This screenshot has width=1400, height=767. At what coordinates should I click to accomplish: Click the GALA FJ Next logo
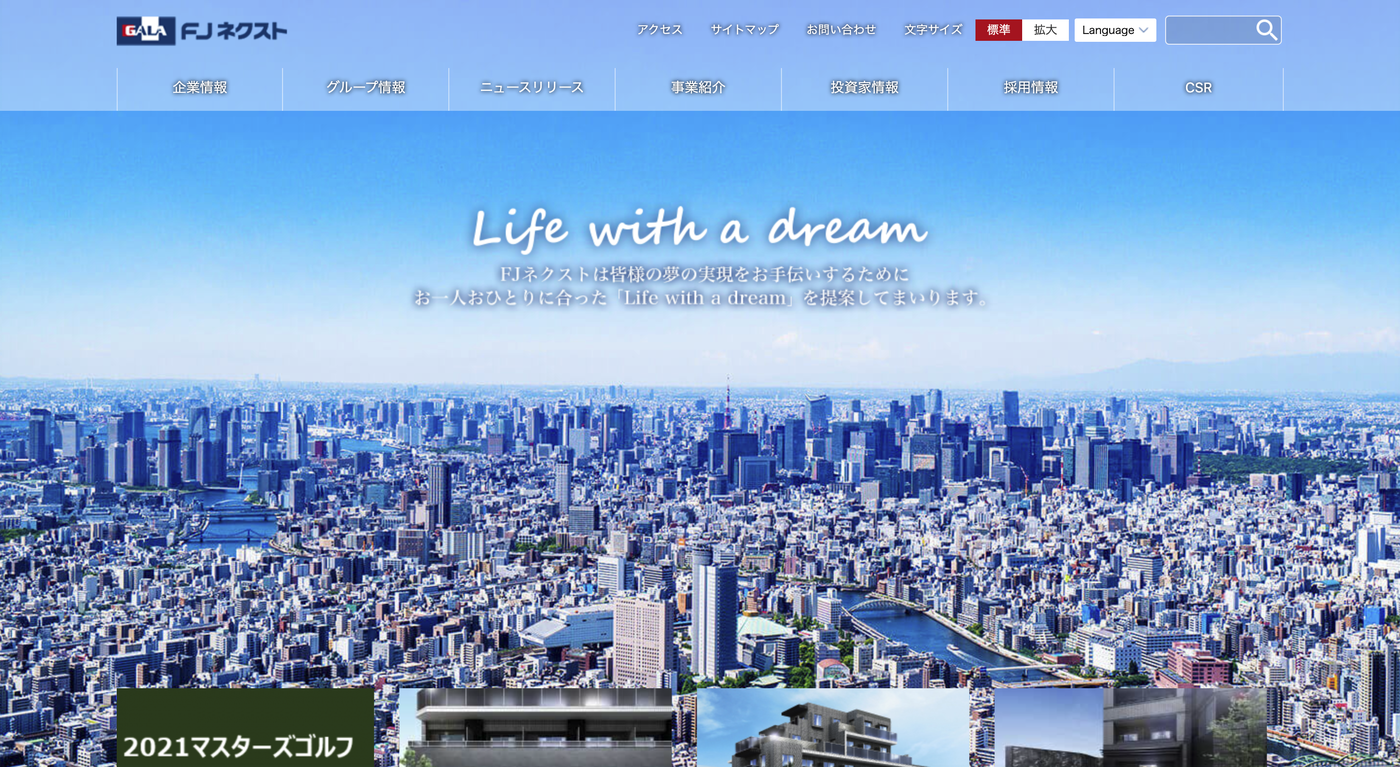[x=201, y=31]
